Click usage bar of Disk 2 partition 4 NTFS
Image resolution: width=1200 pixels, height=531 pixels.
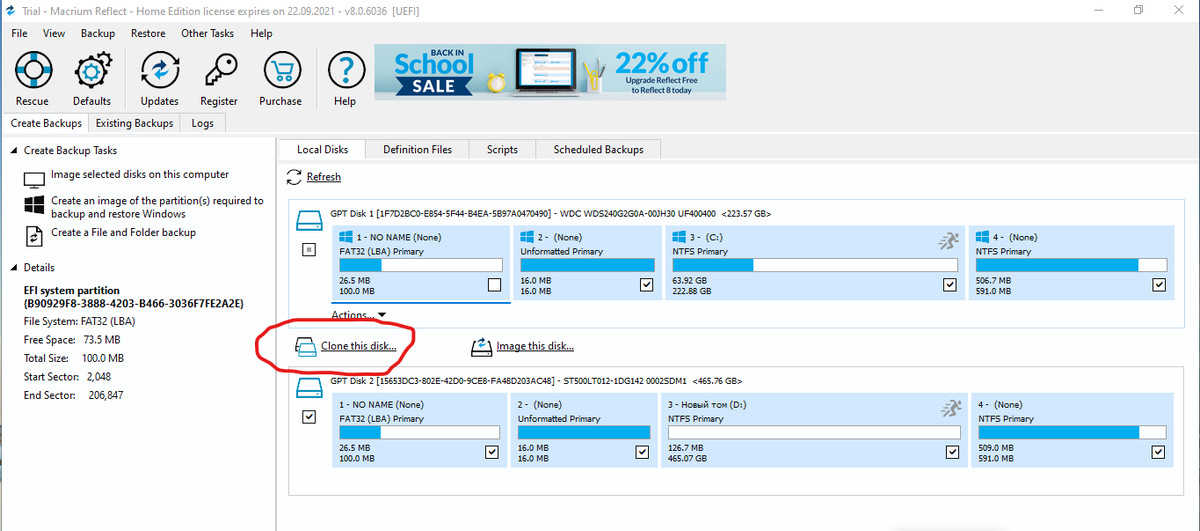click(x=1072, y=432)
